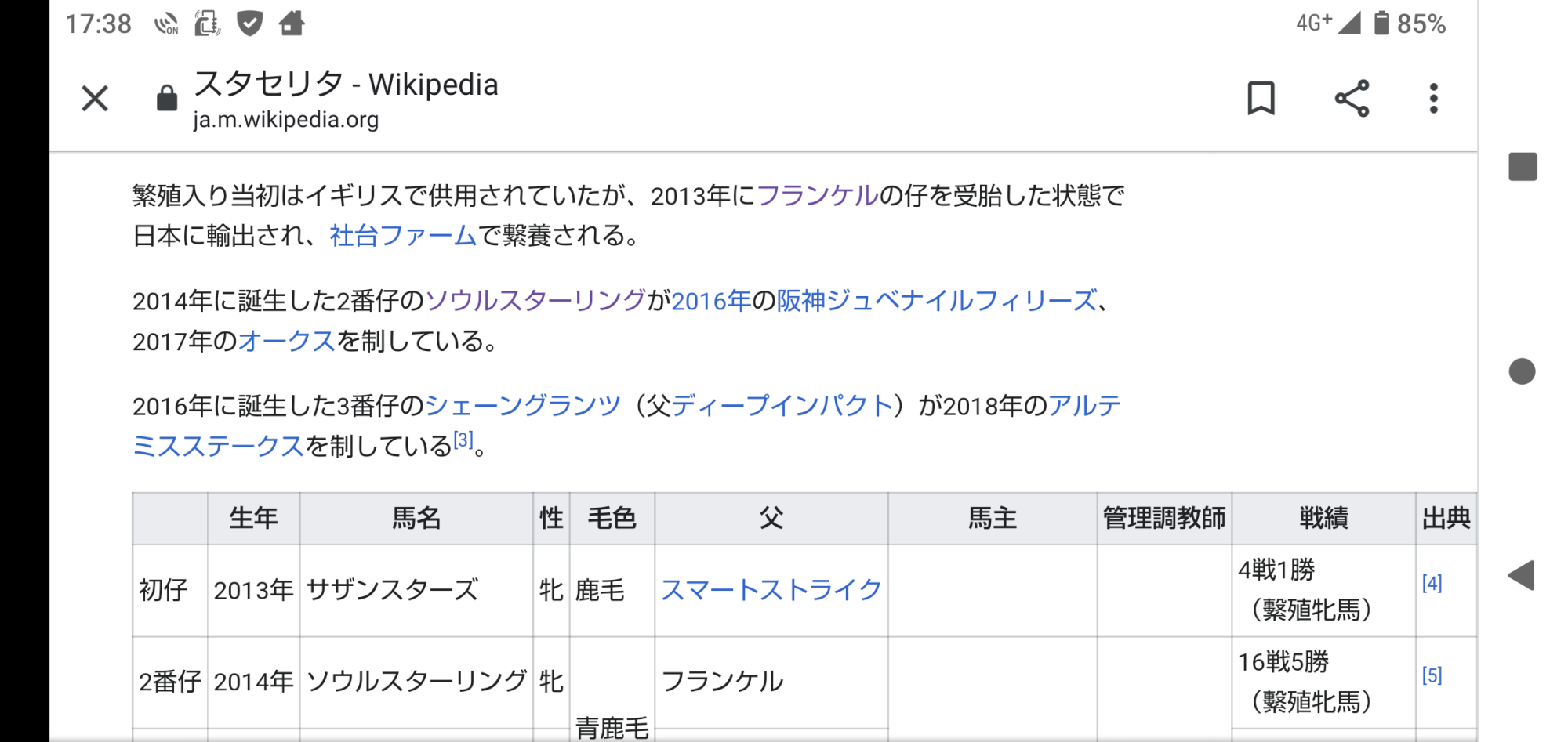
Task: Open the 阪神ジュベナイルフィリーズ link
Action: (x=937, y=300)
